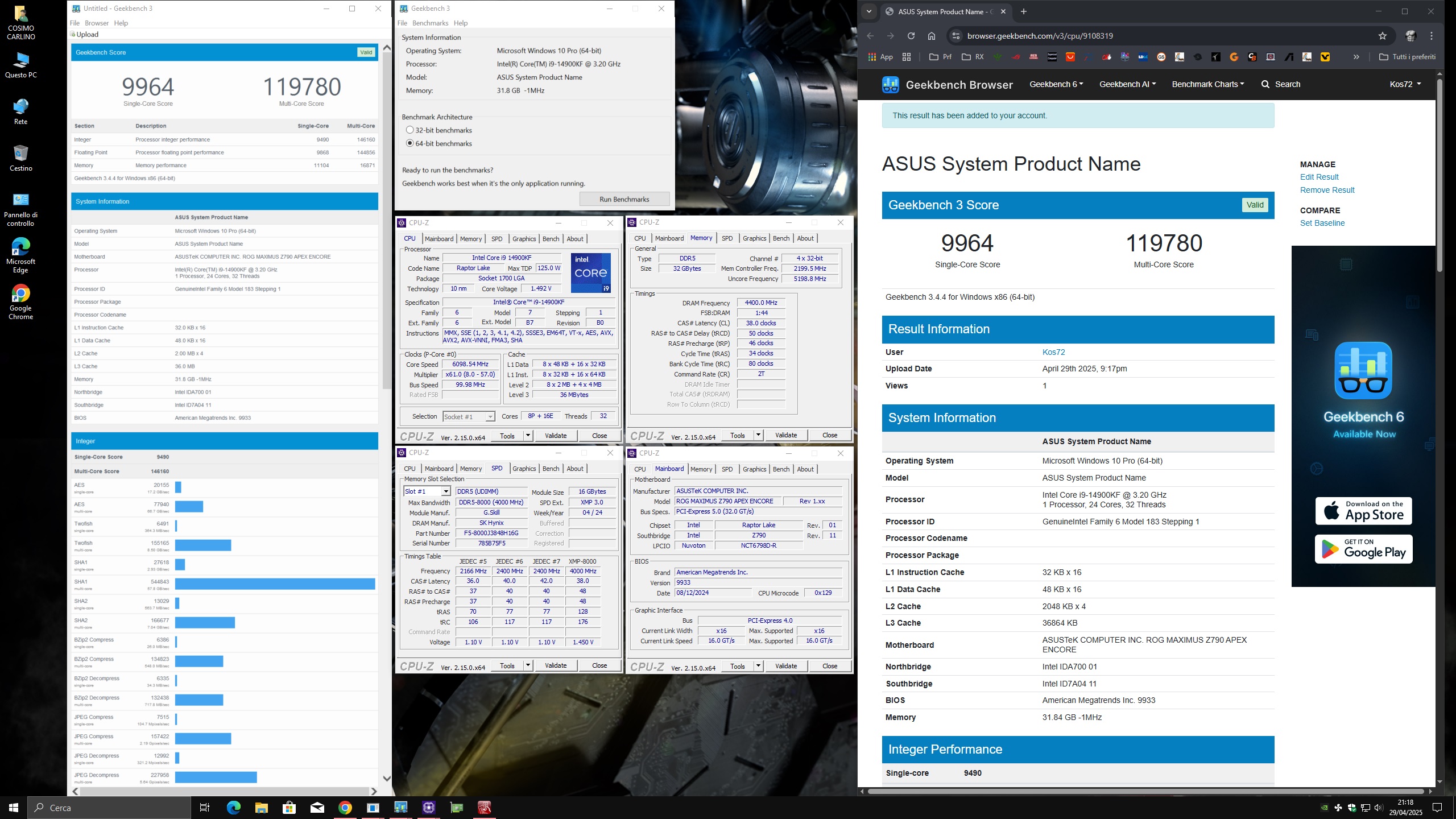Open the site information icon in address bar
The image size is (1456, 819).
pos(956,36)
